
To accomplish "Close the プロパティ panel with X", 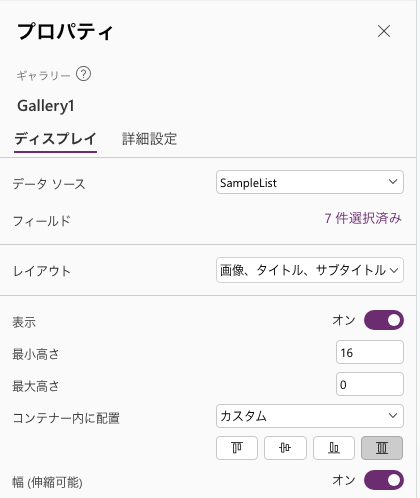I will coord(384,31).
